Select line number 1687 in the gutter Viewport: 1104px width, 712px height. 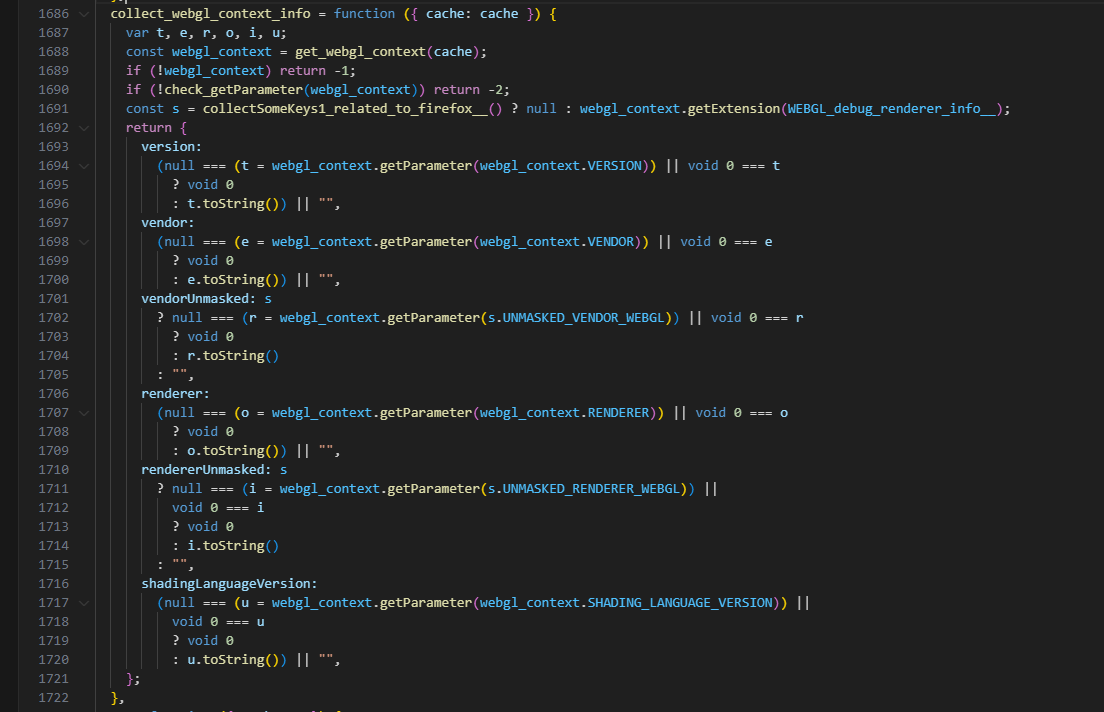click(x=54, y=33)
